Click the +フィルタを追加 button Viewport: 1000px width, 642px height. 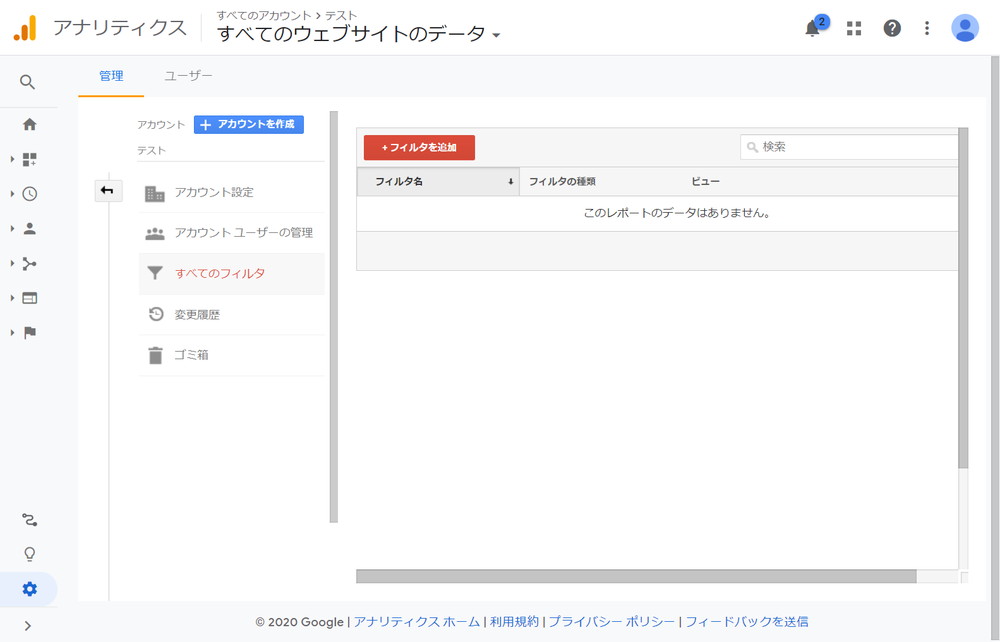point(419,147)
